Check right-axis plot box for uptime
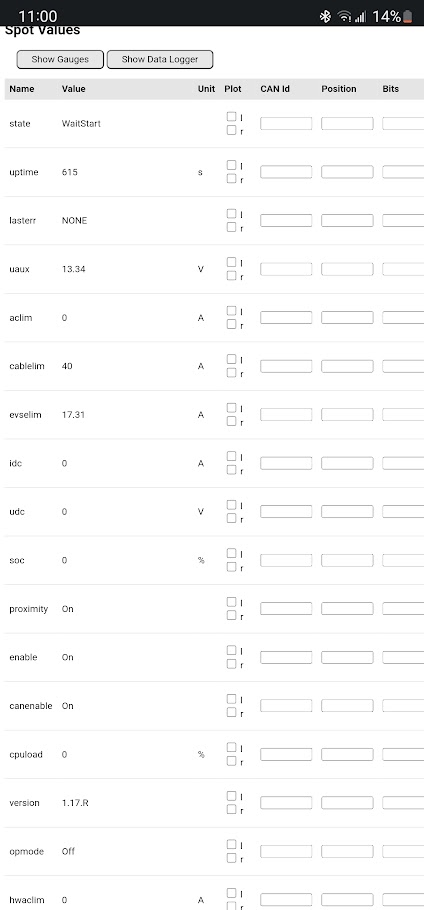Screen dimensions: 424x910 (x=231, y=179)
